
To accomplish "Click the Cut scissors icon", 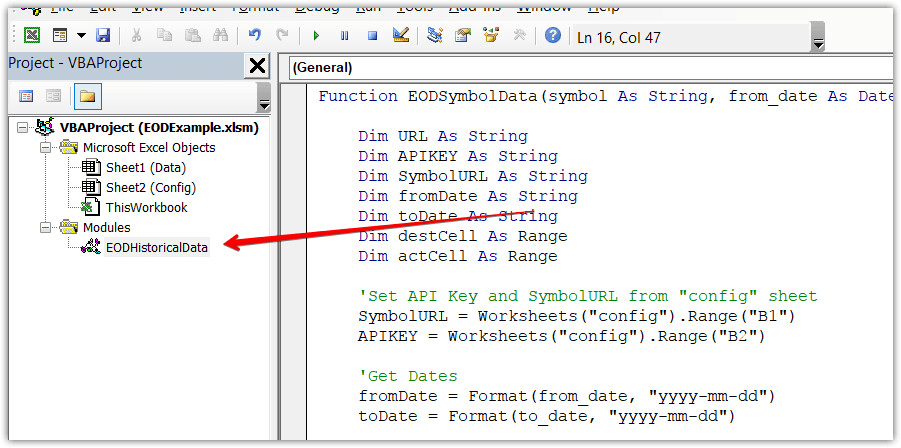I will point(136,36).
